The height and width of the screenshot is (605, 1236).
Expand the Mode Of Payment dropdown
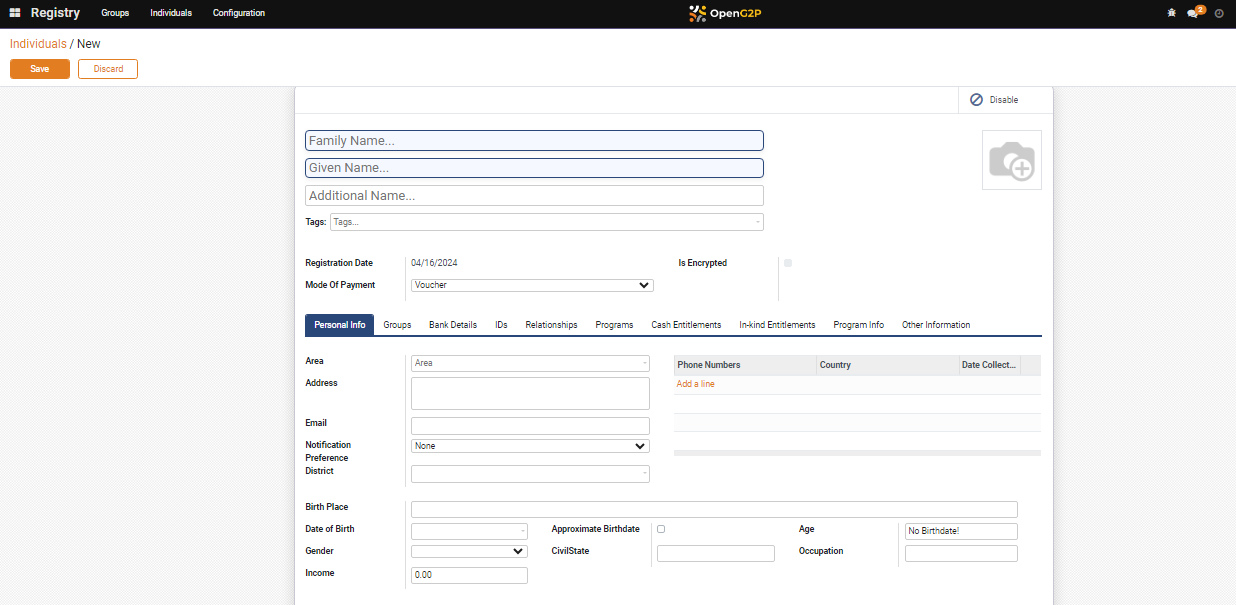click(x=532, y=285)
